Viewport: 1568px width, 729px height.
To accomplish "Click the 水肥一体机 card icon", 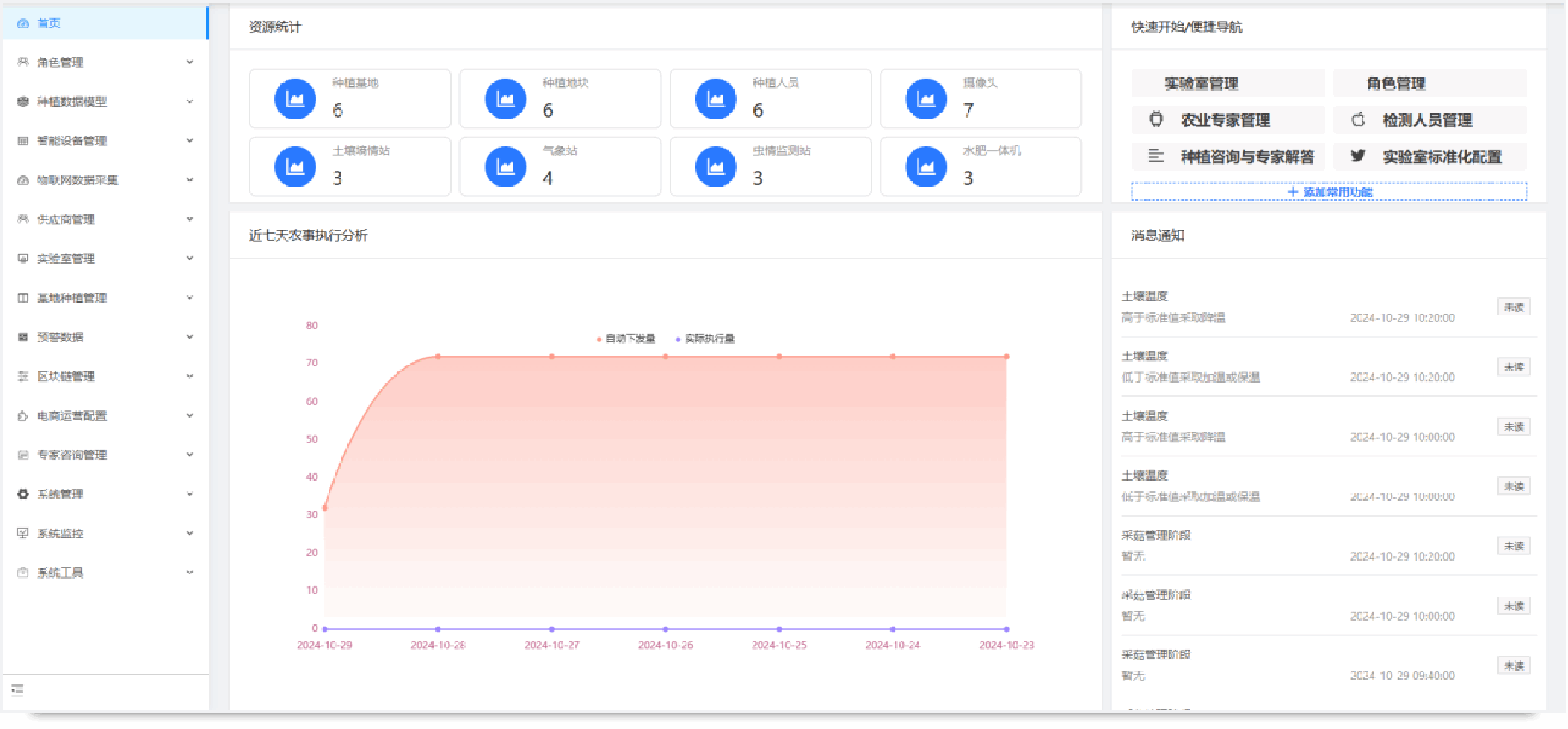I will coord(925,167).
